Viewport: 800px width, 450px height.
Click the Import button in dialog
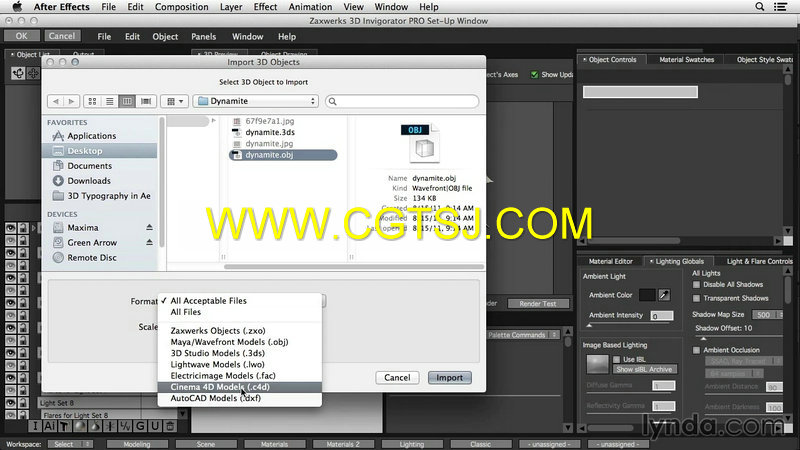[449, 378]
